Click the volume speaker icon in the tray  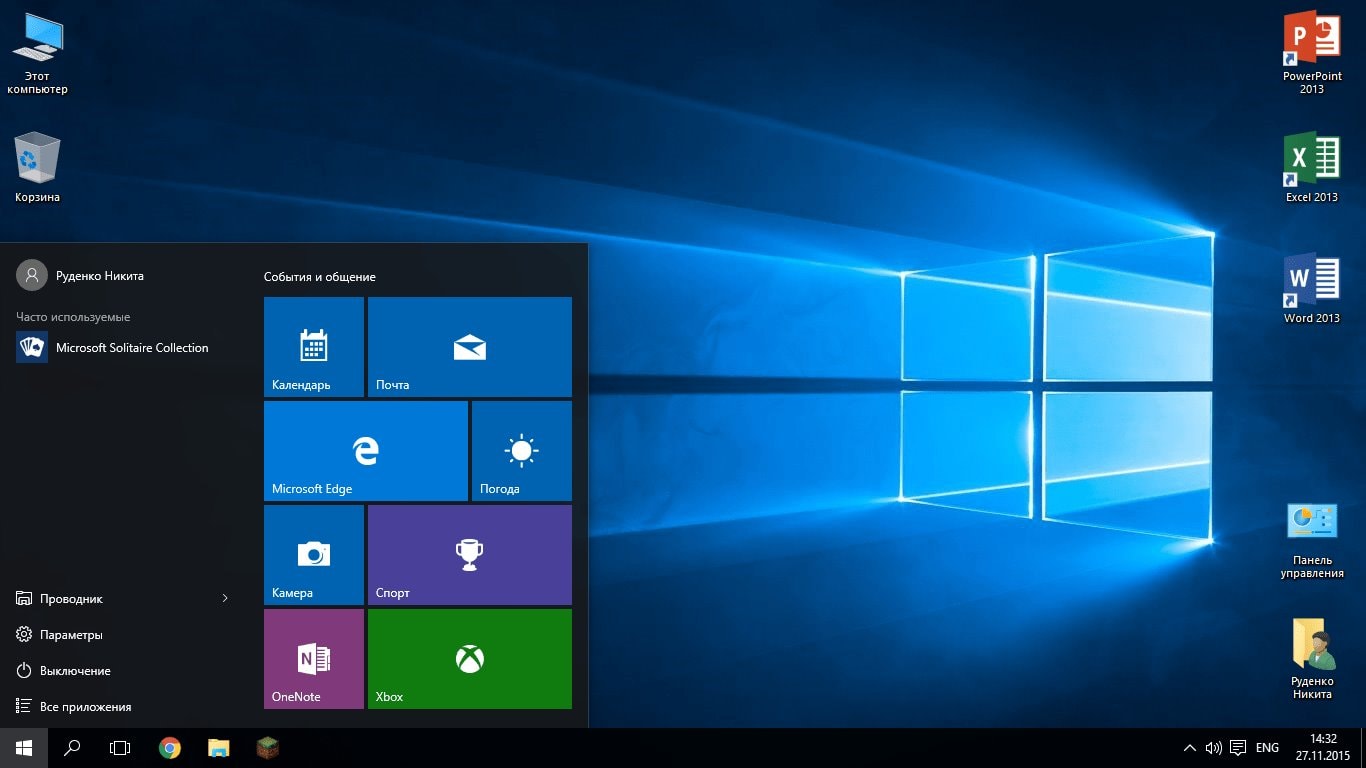[x=1213, y=747]
